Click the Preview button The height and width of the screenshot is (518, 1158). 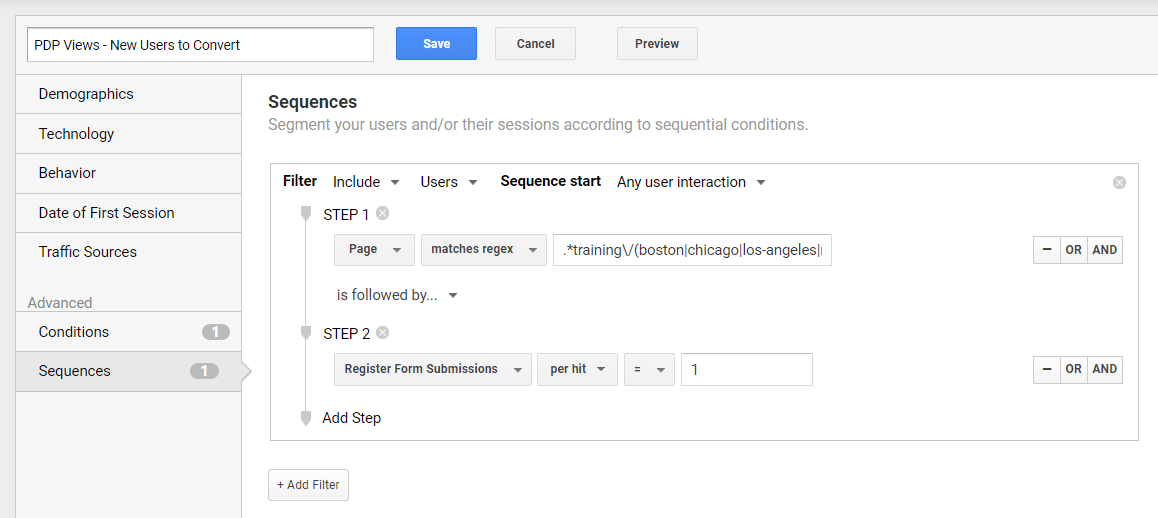(657, 44)
